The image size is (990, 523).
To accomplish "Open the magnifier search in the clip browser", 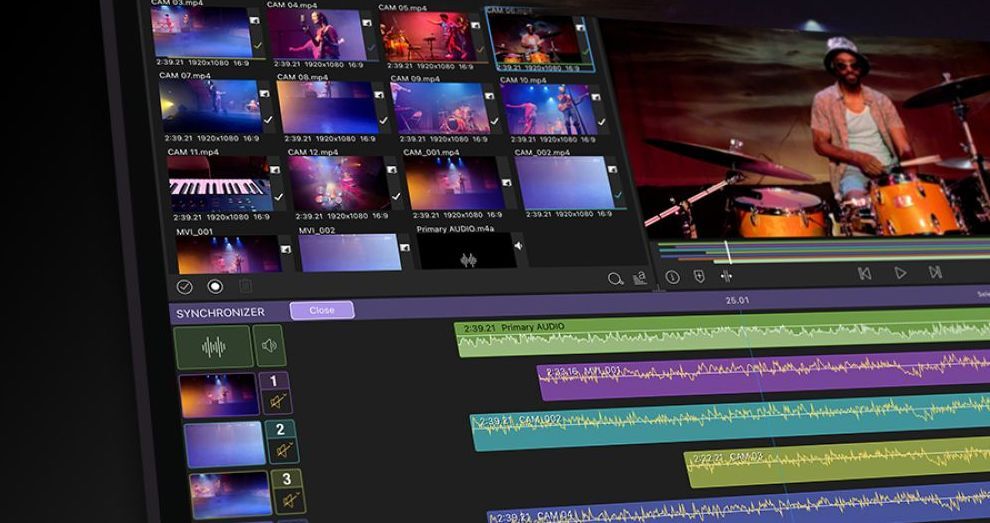I will (615, 279).
